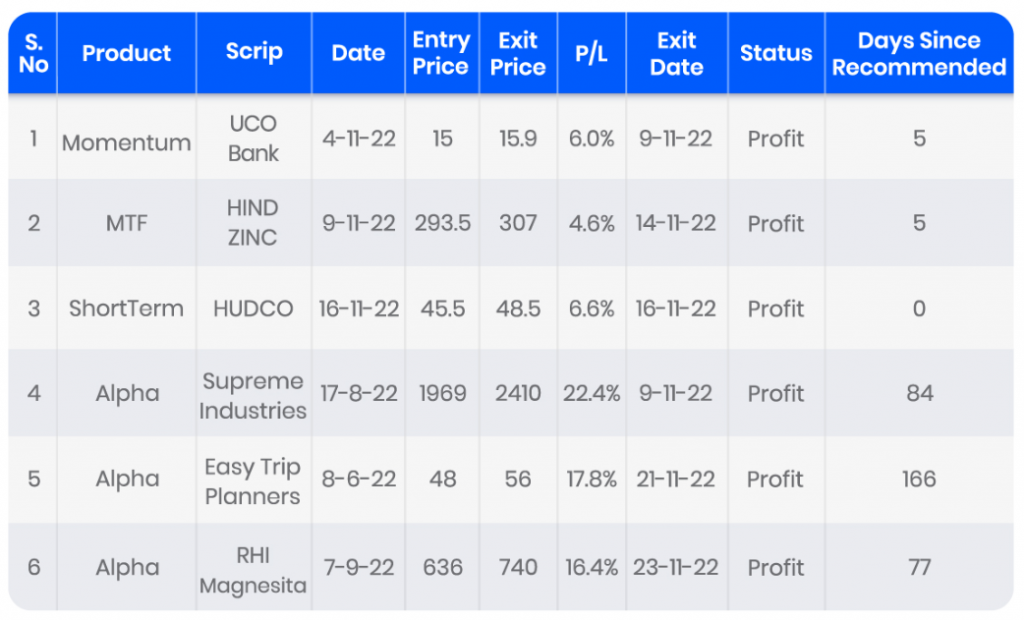The height and width of the screenshot is (621, 1024).
Task: Select the Entry Price column header
Action: point(441,54)
